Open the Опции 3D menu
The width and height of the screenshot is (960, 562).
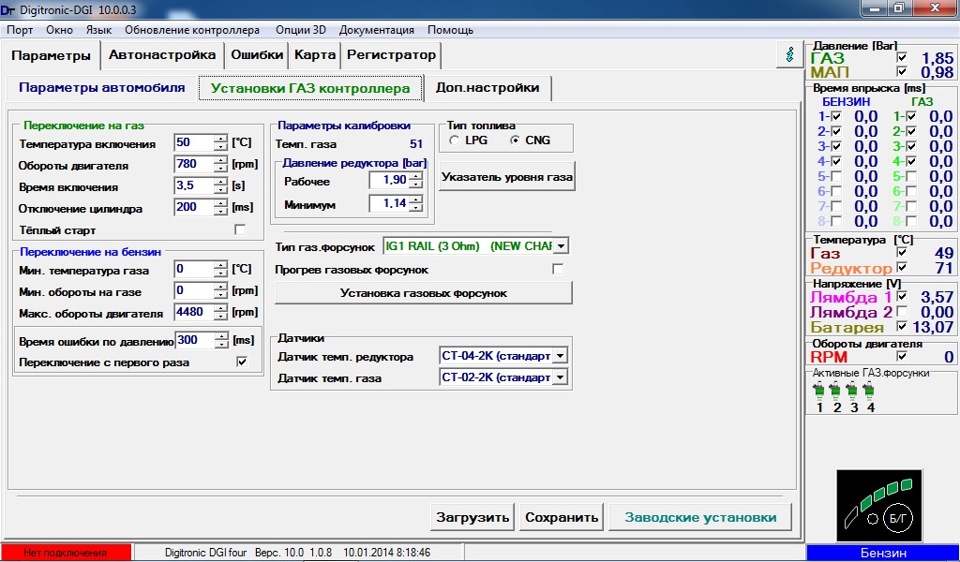point(301,30)
